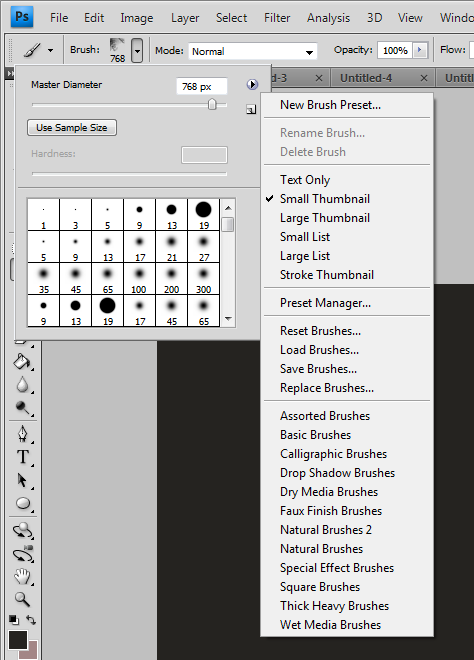The height and width of the screenshot is (660, 474).
Task: Load the Wet Media Brushes set
Action: click(347, 625)
